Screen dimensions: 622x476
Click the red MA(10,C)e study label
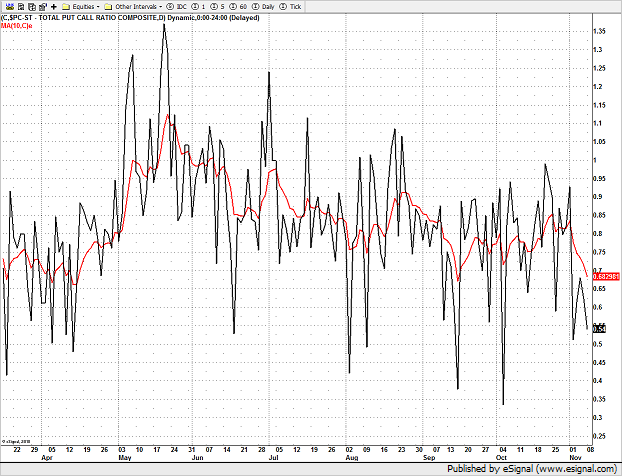(17, 26)
